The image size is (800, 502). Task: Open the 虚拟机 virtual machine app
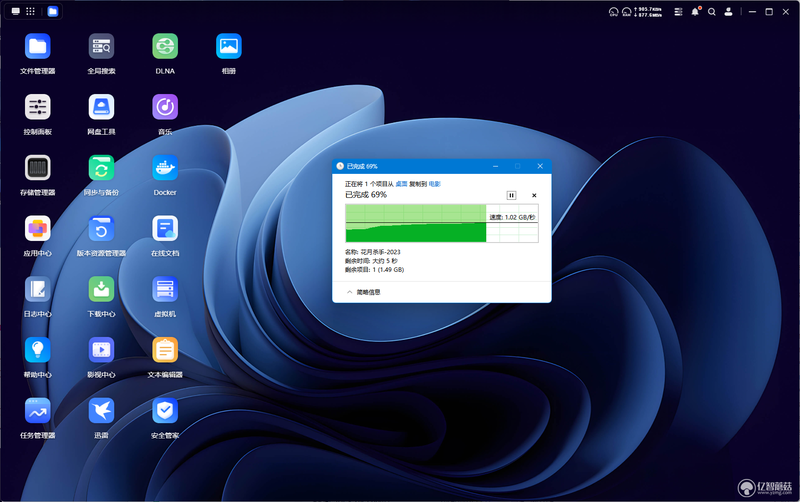point(165,289)
